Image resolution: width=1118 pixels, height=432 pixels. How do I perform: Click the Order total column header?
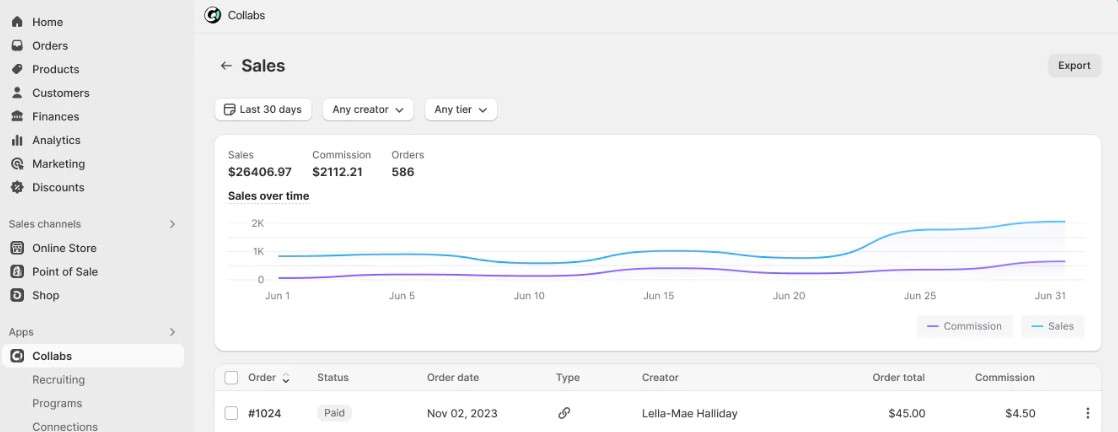[898, 378]
